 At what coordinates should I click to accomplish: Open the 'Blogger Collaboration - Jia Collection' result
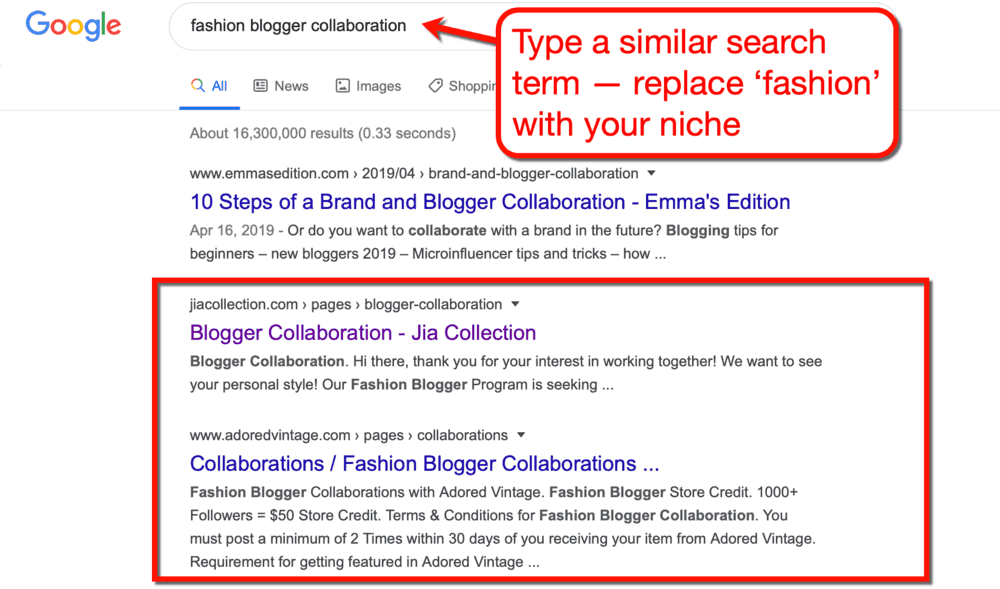[362, 332]
